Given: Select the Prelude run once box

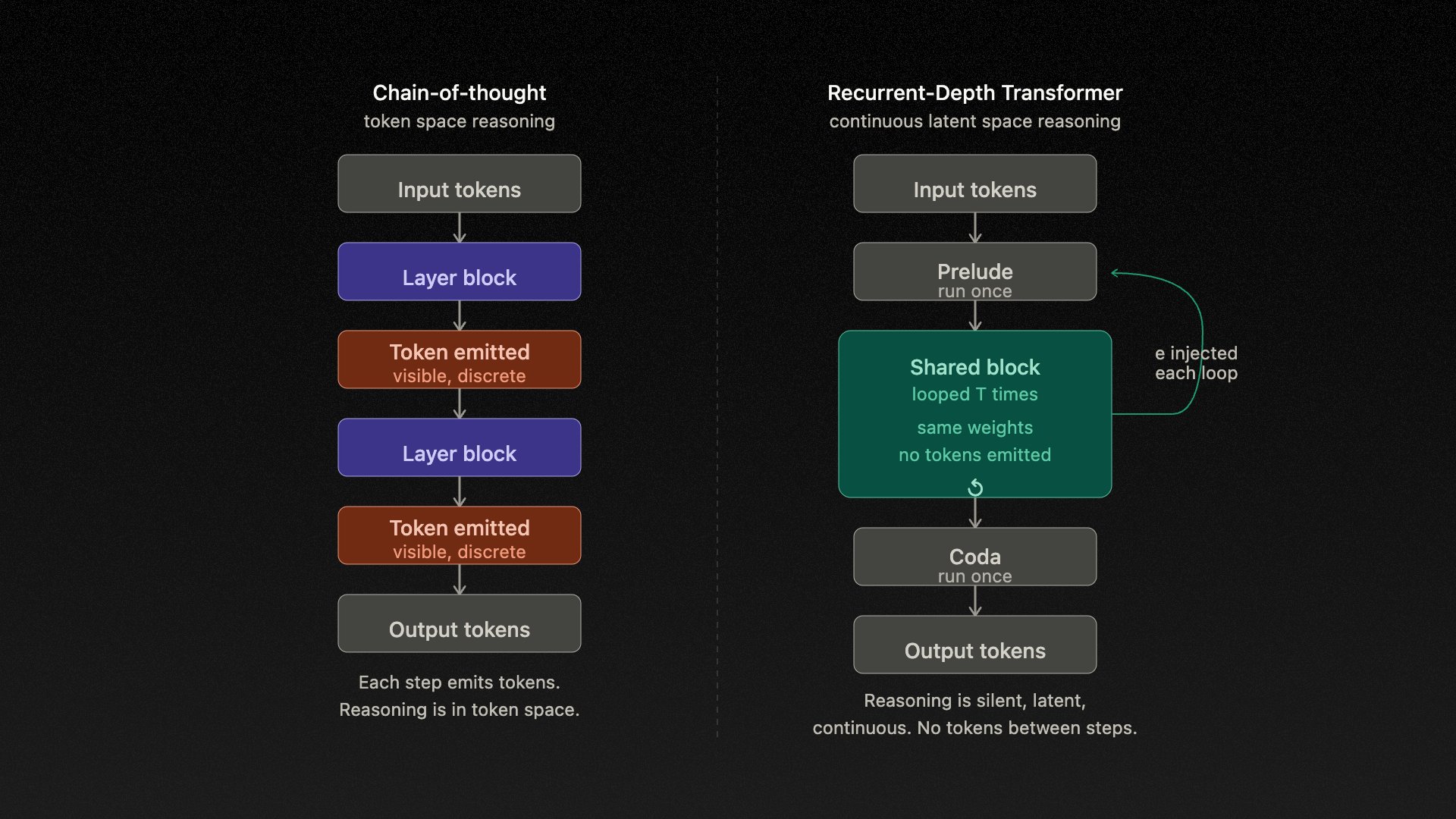Looking at the screenshot, I should point(974,271).
